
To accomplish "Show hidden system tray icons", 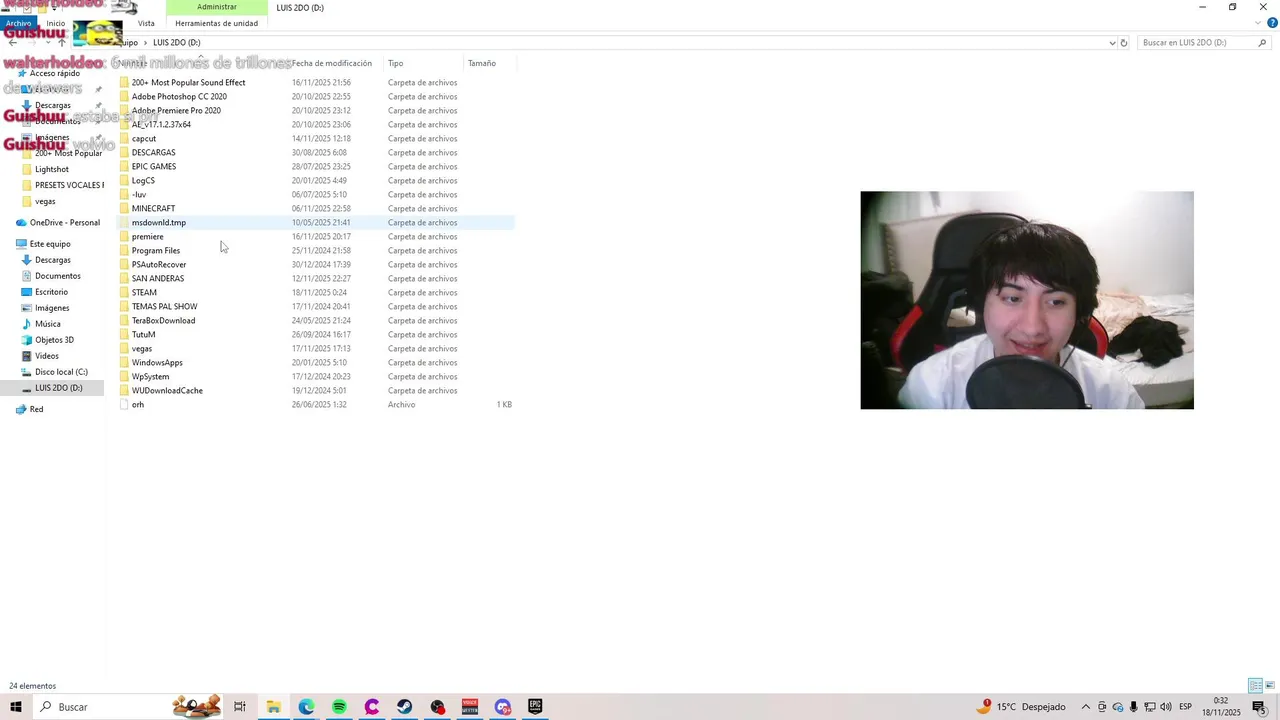I will 1087,707.
